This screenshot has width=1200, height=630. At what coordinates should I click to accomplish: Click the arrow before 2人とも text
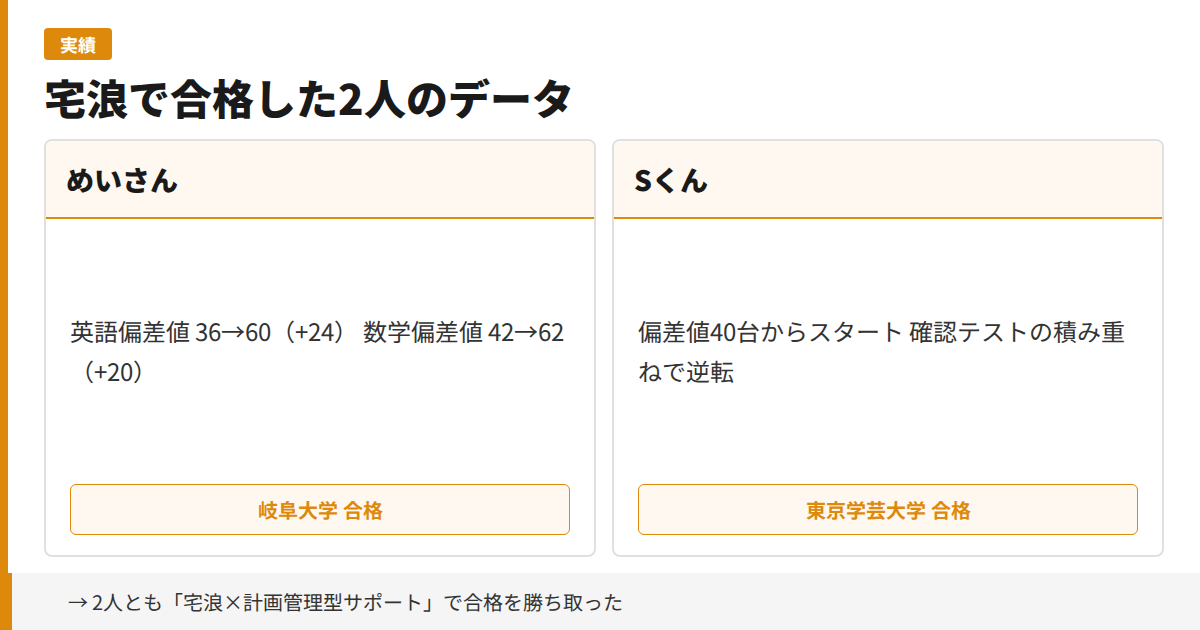74,603
